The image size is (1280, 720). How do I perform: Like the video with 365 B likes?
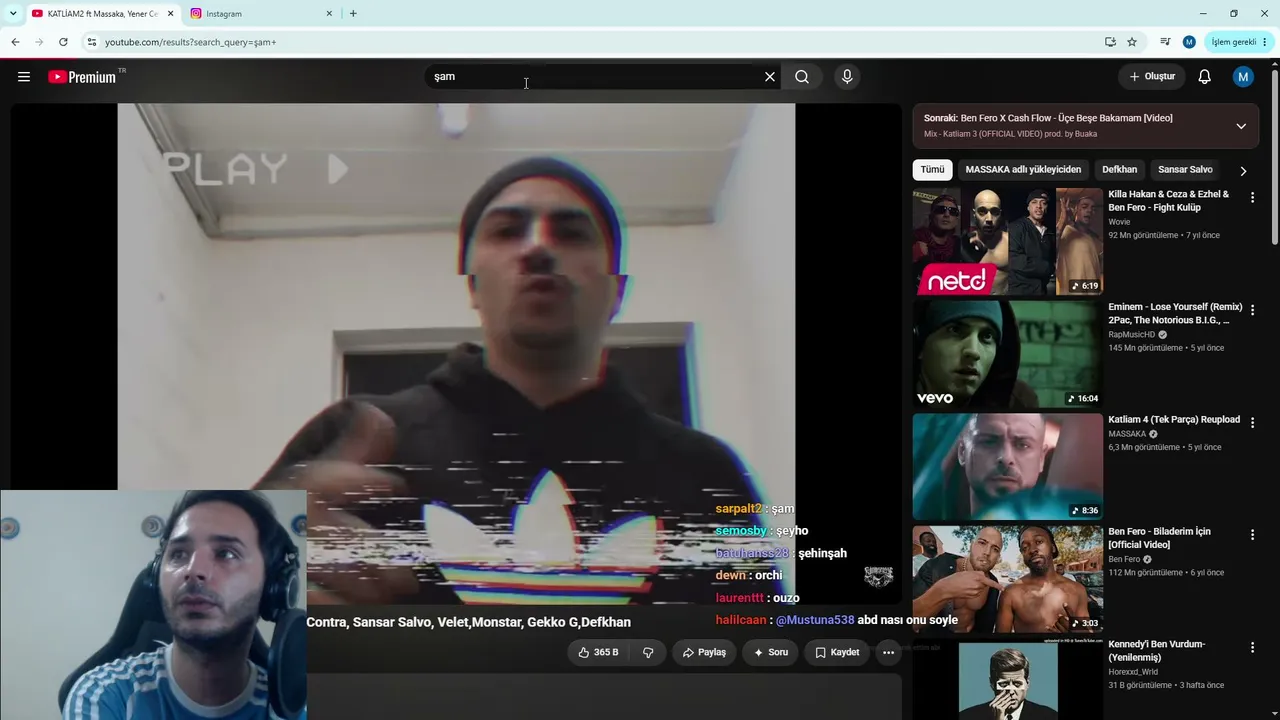(598, 652)
